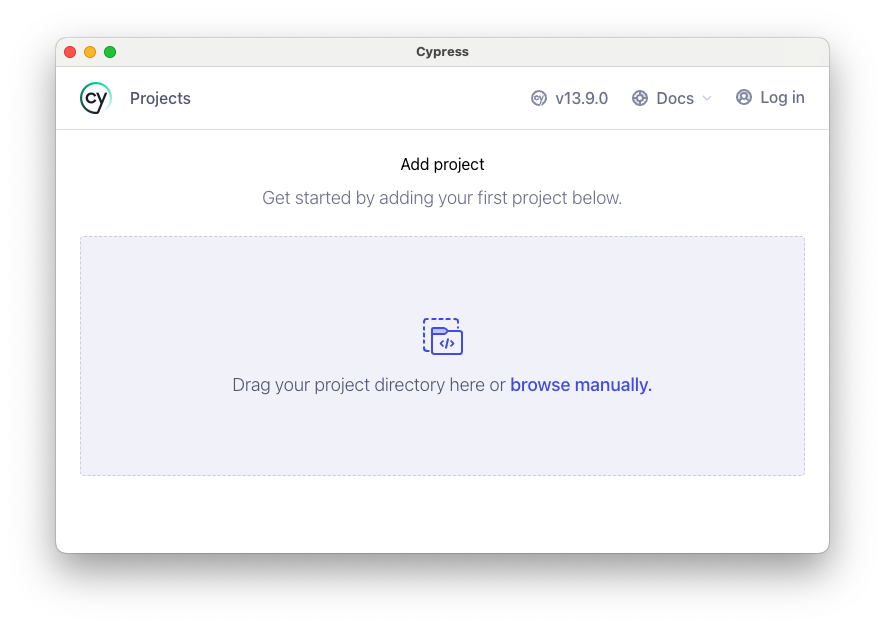
Task: Click the 'Add project' heading
Action: click(x=442, y=164)
